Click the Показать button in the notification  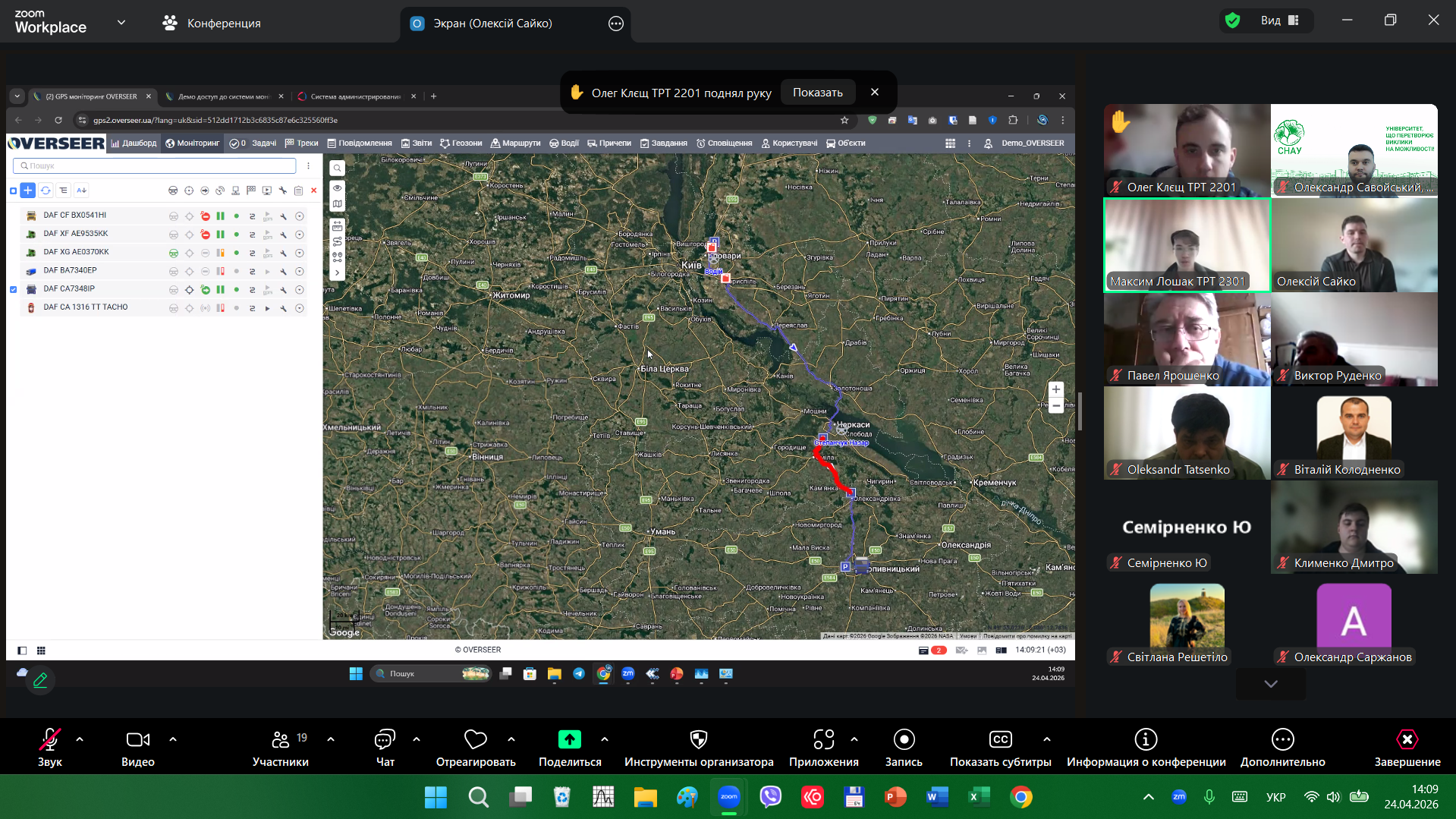(x=817, y=93)
